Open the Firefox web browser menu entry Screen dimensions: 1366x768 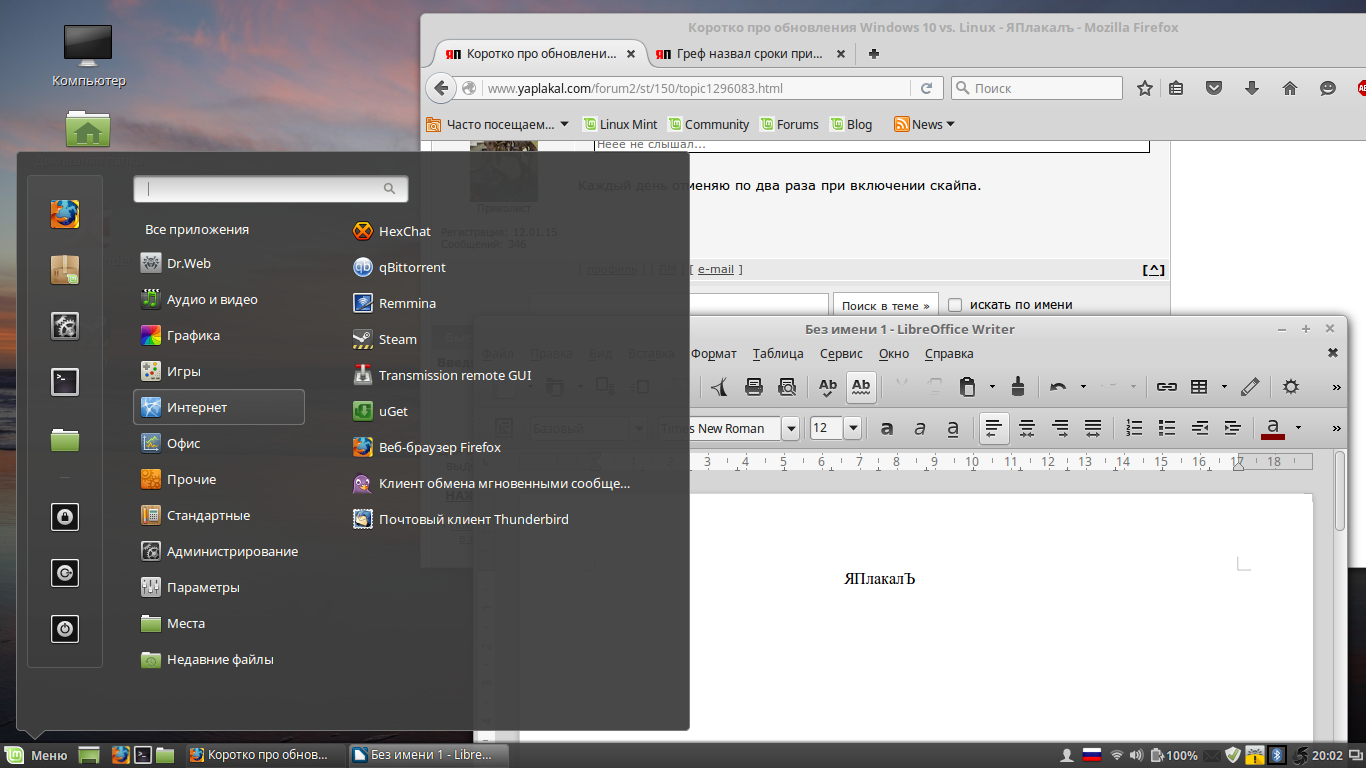427,447
